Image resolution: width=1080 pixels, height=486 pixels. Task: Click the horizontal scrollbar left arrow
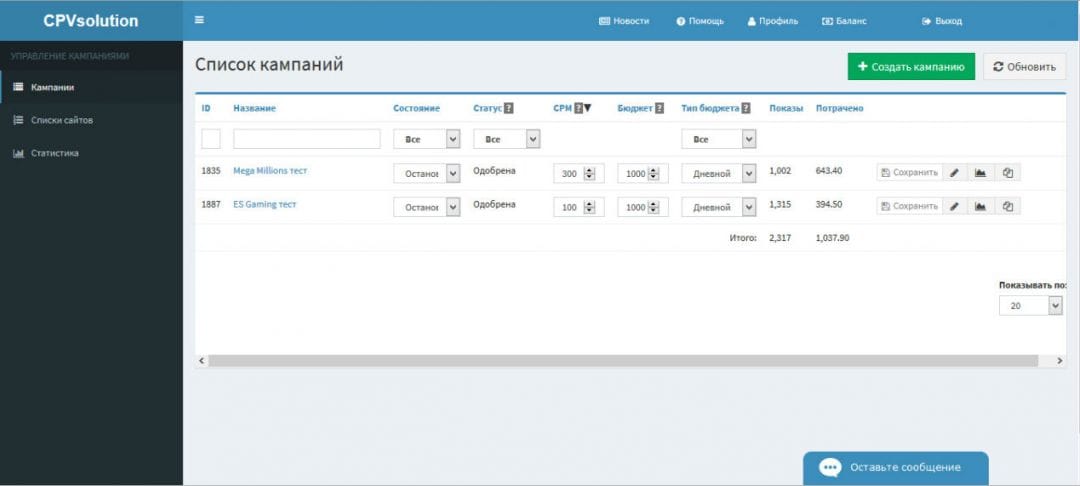(x=202, y=361)
